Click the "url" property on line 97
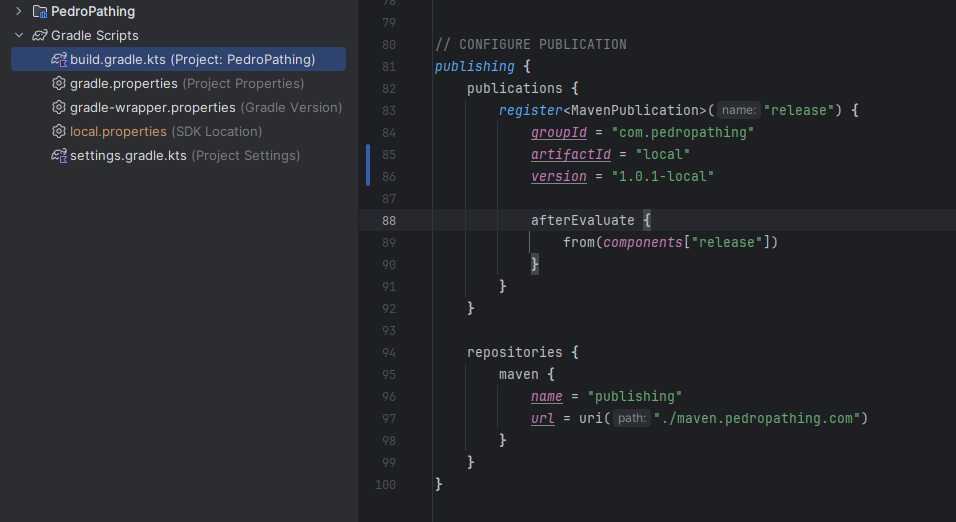Image resolution: width=956 pixels, height=522 pixels. (543, 418)
